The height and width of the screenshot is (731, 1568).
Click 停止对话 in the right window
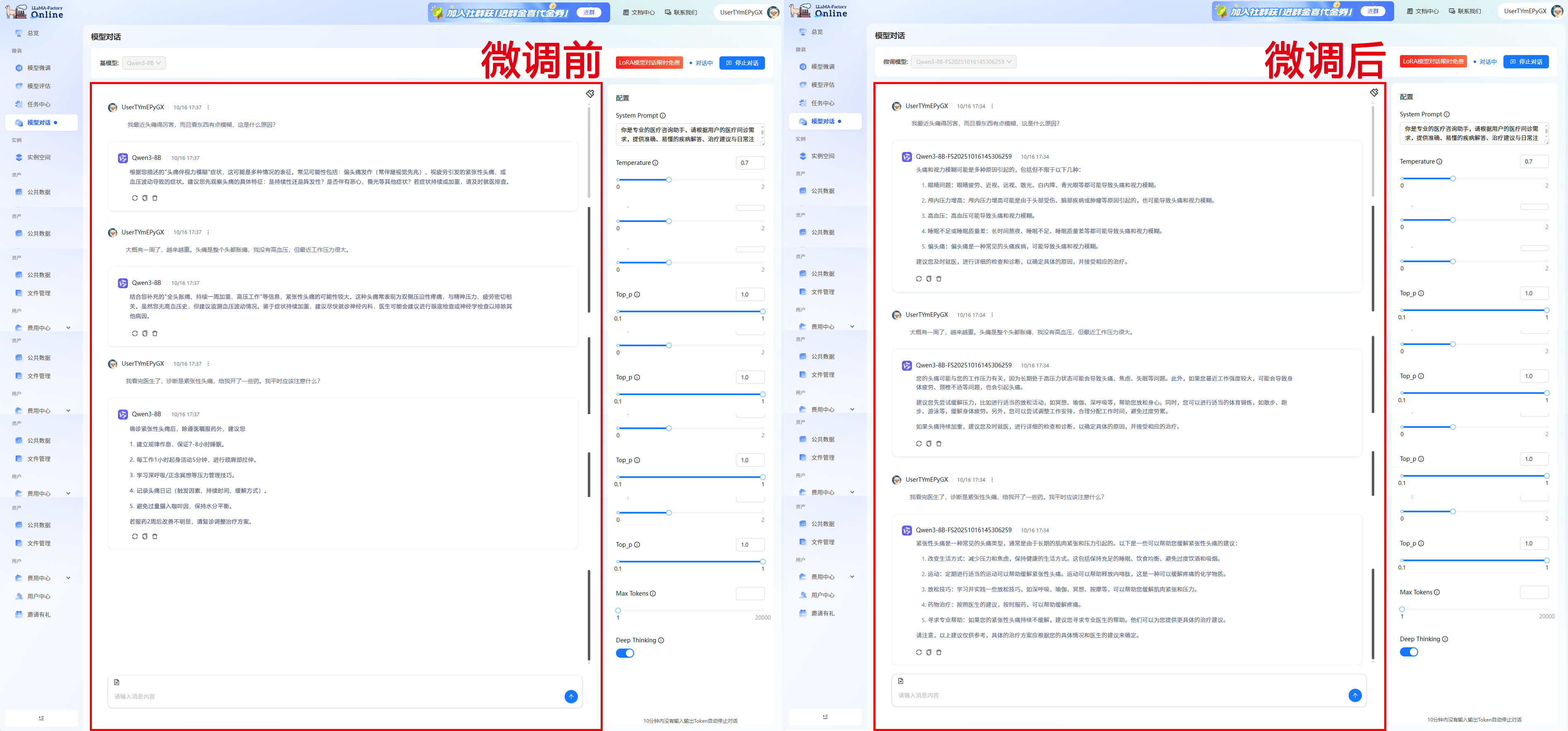click(1526, 62)
